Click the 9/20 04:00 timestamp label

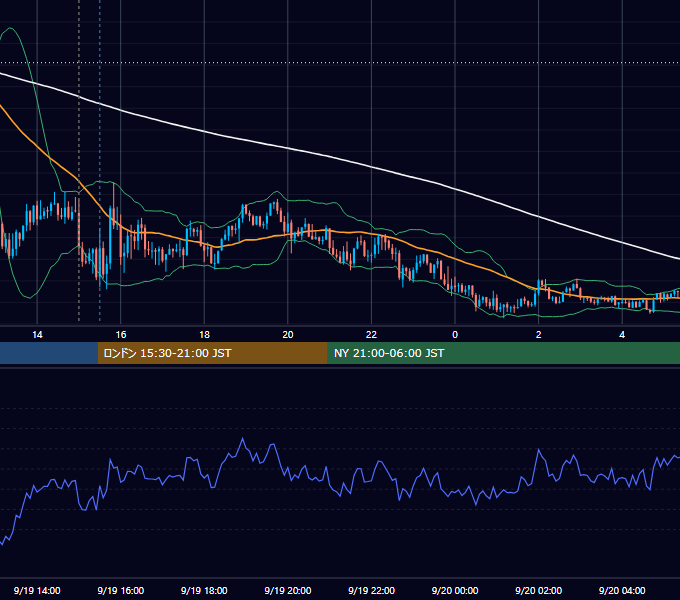622,590
